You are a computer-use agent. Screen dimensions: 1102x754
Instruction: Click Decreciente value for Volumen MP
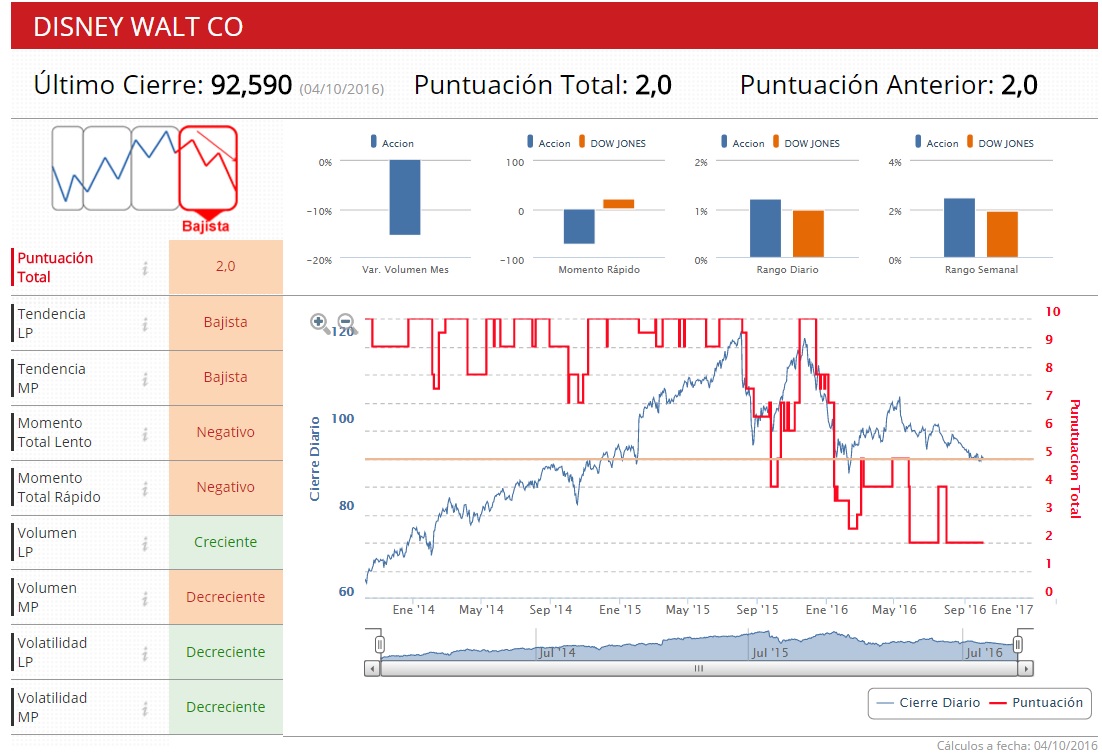tap(226, 597)
